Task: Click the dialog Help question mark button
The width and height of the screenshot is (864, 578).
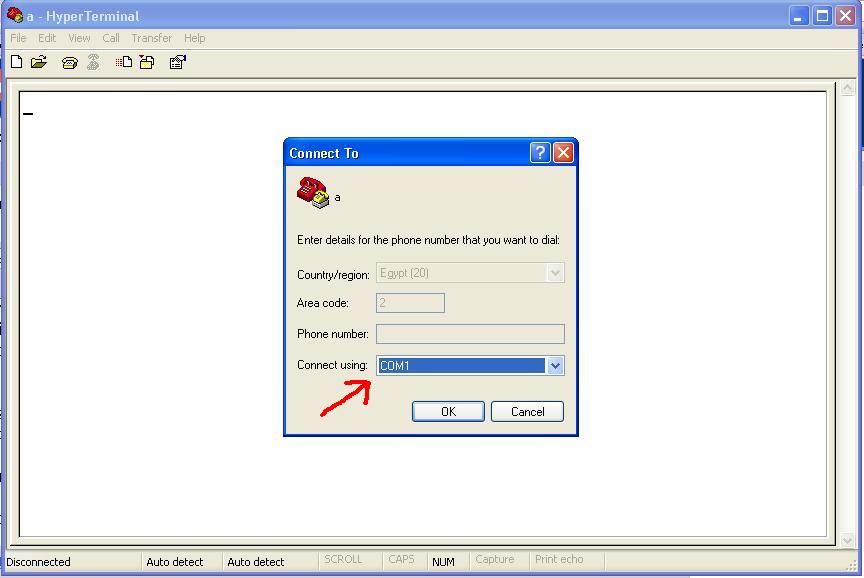Action: point(540,153)
